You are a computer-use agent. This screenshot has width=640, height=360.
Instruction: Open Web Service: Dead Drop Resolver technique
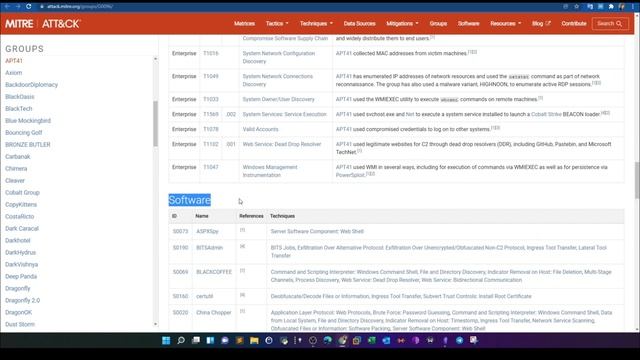[282, 144]
